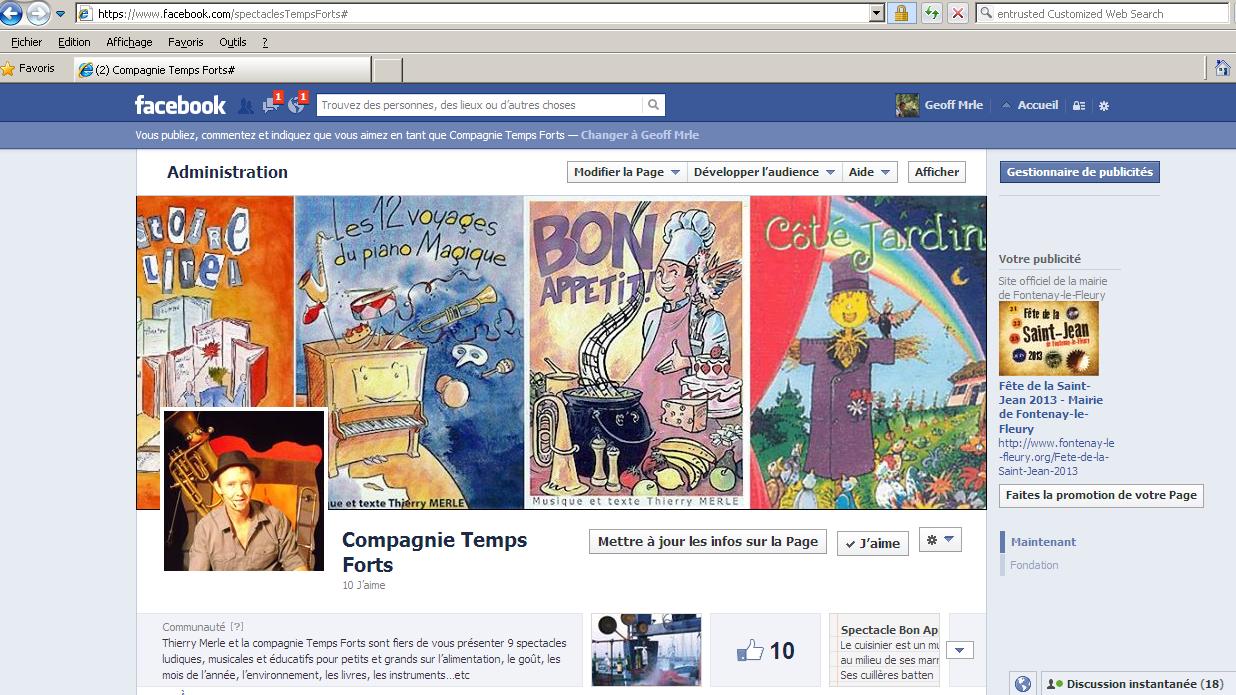
Task: Click the red Stop loading icon
Action: tap(958, 14)
